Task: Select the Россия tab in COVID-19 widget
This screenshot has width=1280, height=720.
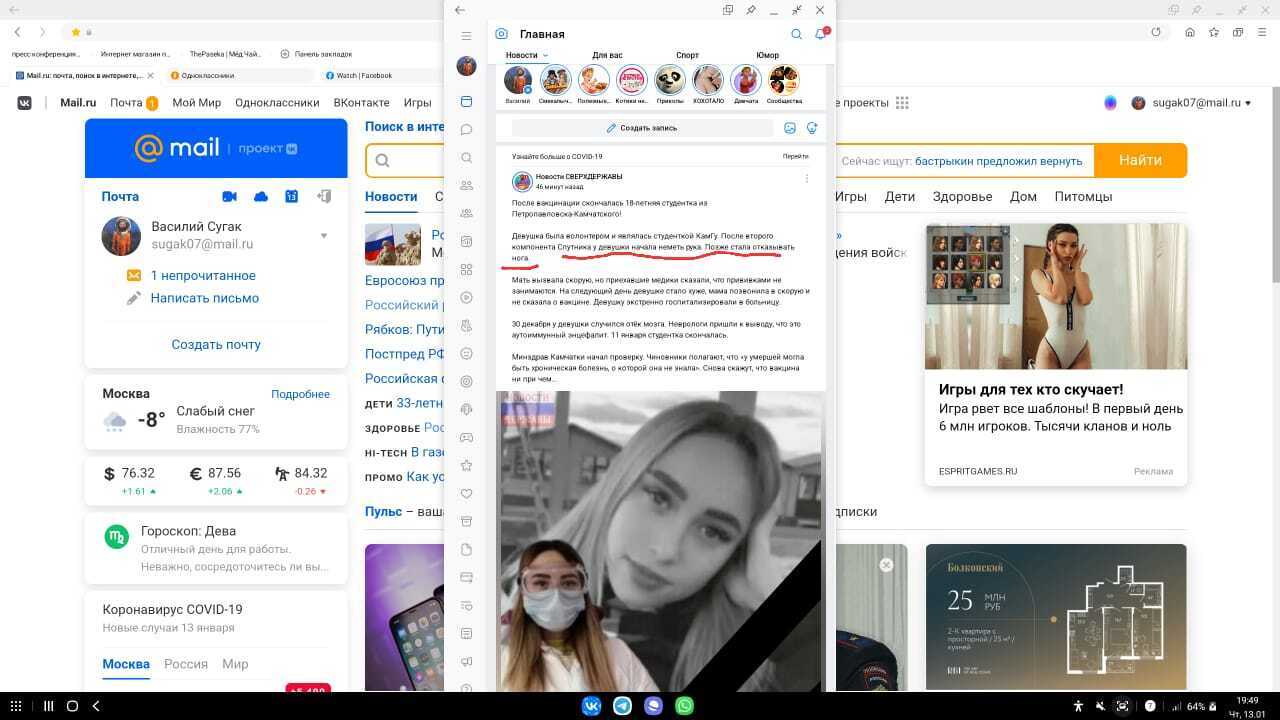Action: (186, 664)
